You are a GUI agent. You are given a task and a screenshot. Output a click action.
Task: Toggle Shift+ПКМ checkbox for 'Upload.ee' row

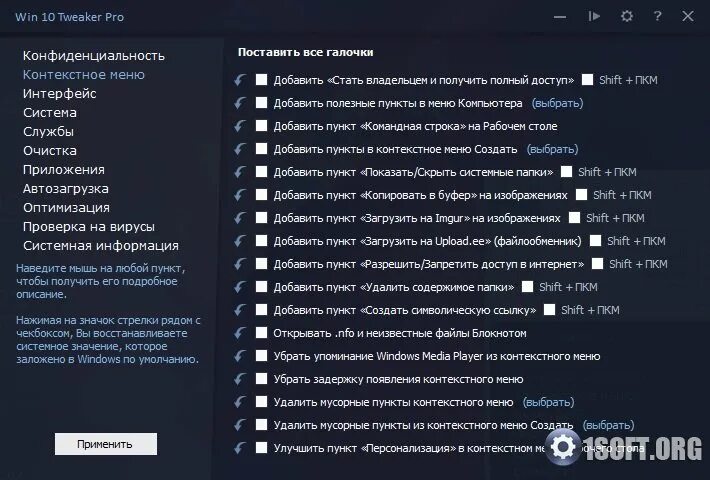coord(595,241)
